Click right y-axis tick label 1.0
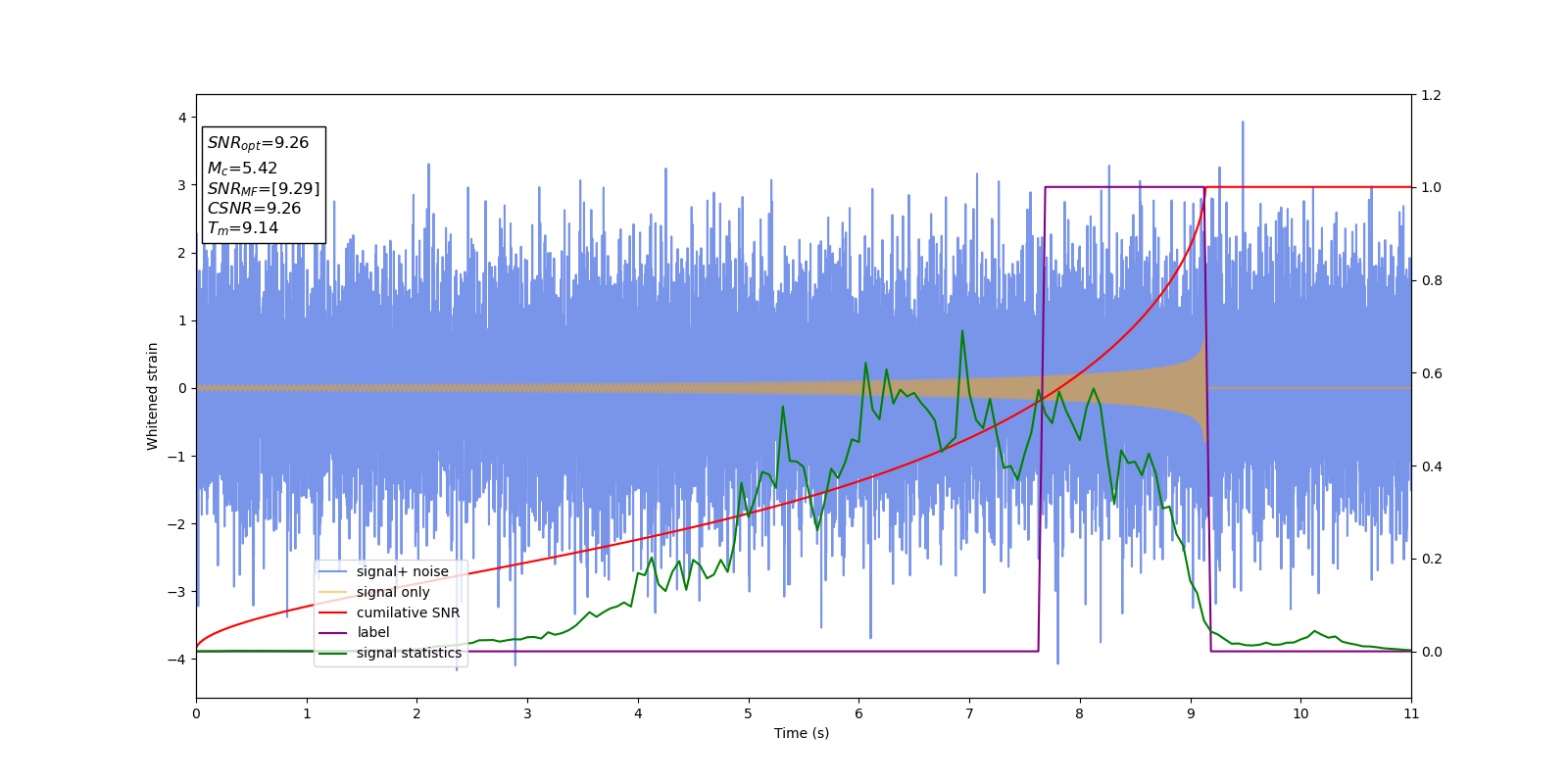Image resolution: width=1568 pixels, height=784 pixels. point(1431,187)
